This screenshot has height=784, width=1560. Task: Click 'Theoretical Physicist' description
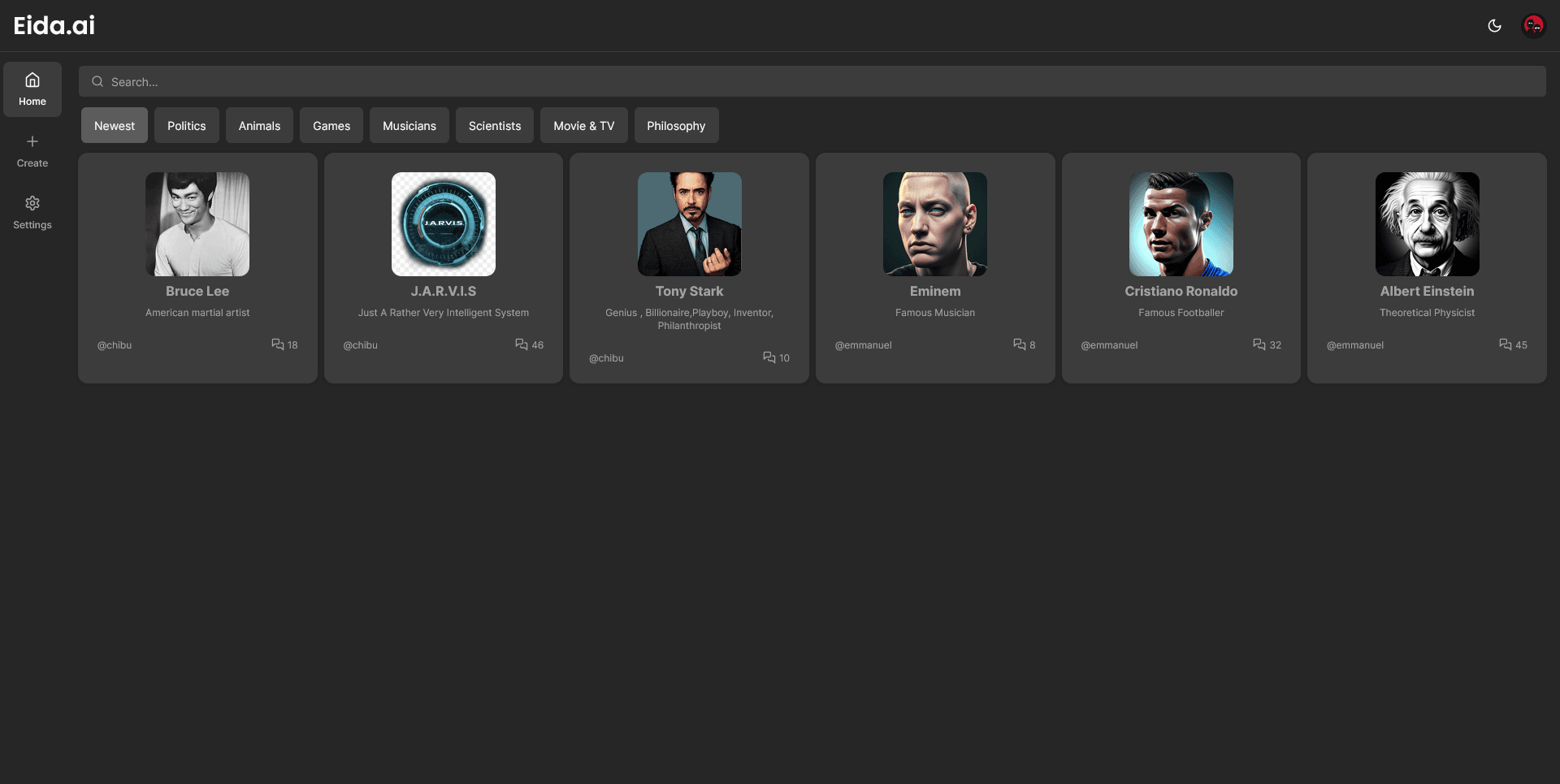tap(1428, 313)
